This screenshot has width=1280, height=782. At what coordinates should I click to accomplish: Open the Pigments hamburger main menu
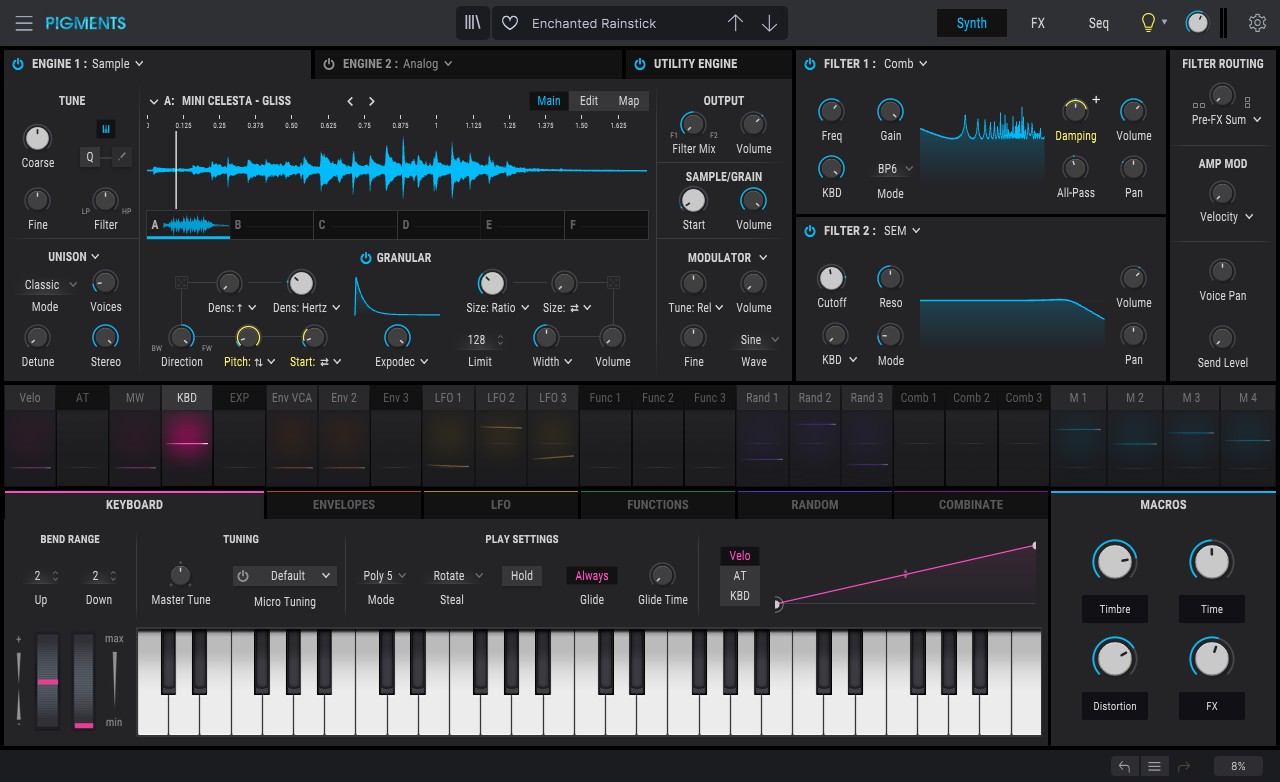pos(24,23)
